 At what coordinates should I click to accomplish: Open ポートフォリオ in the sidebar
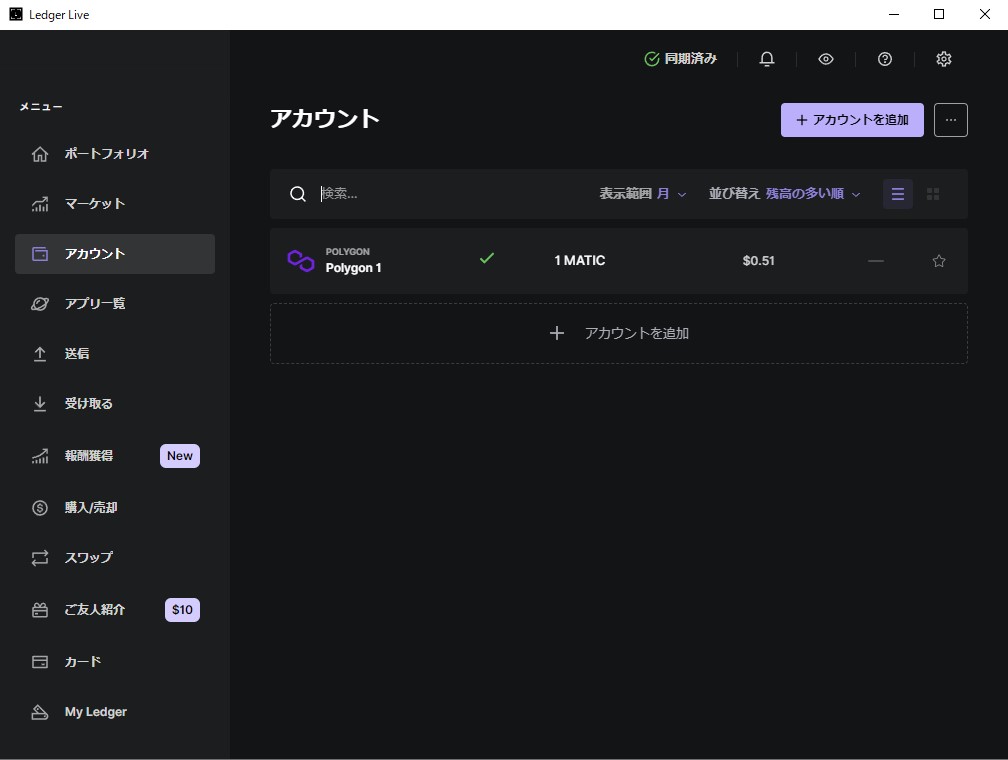[114, 154]
